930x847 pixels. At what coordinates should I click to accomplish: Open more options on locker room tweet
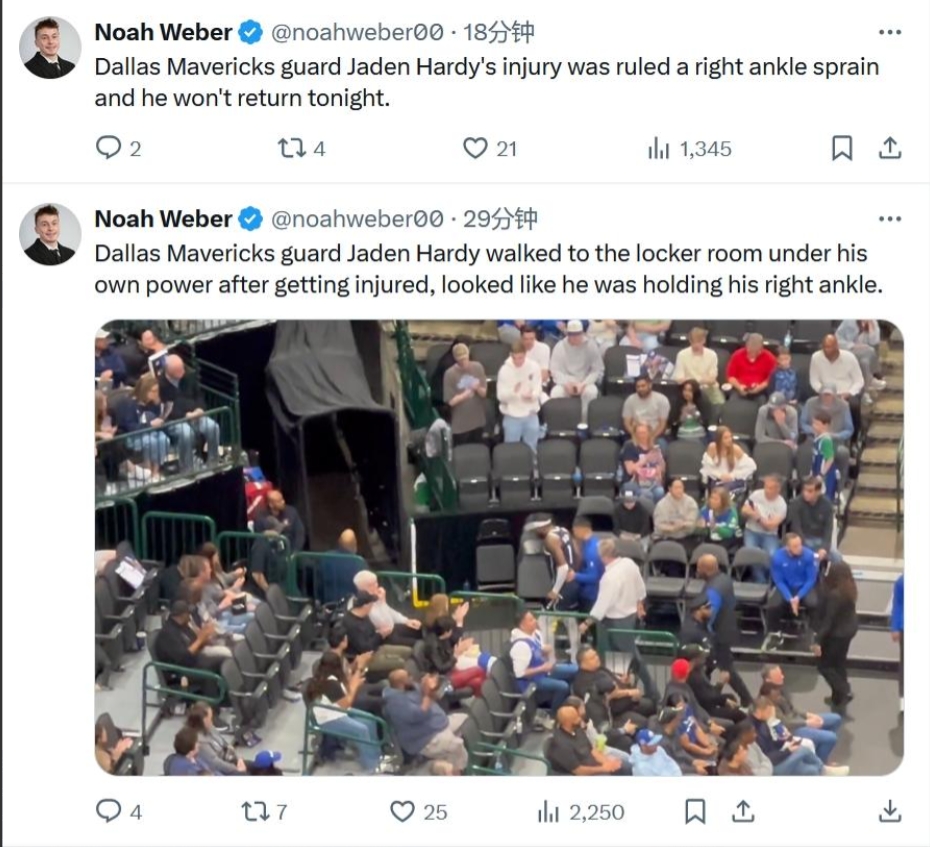click(890, 219)
